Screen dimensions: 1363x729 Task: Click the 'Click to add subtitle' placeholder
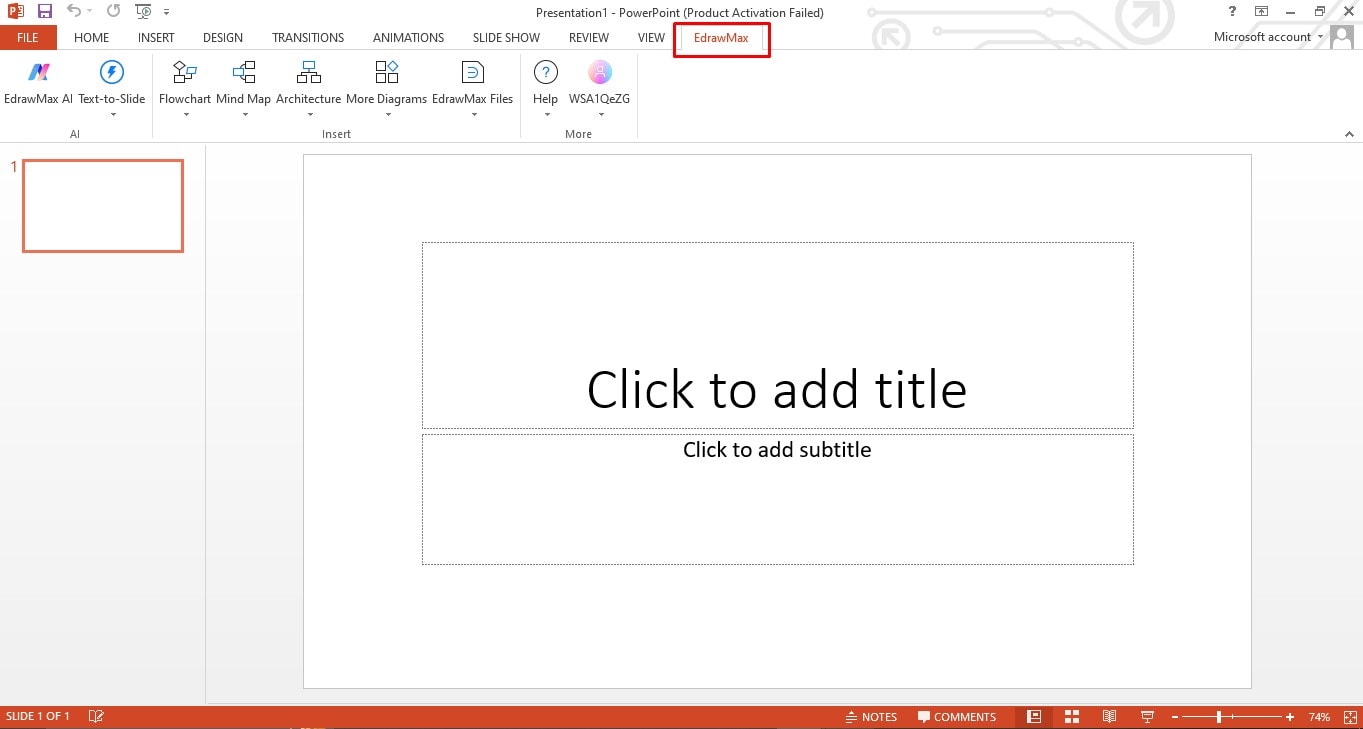point(777,499)
